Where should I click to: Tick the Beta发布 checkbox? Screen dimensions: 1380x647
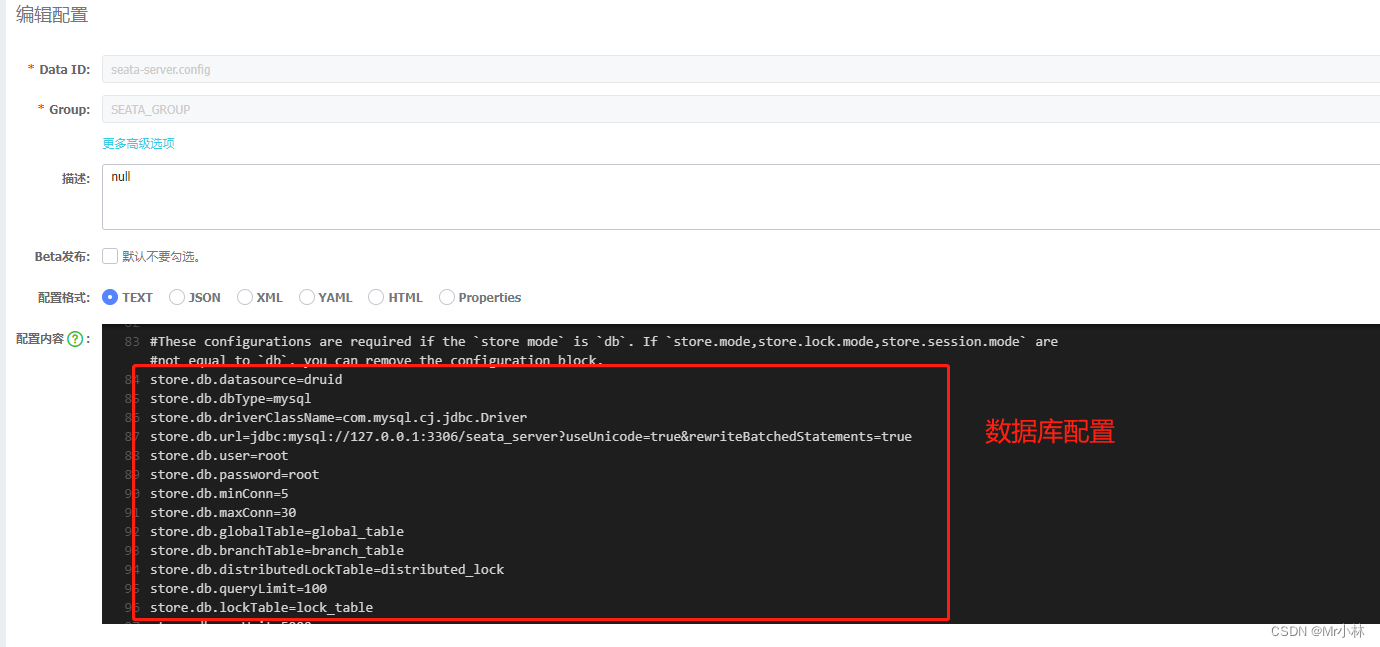[x=110, y=256]
